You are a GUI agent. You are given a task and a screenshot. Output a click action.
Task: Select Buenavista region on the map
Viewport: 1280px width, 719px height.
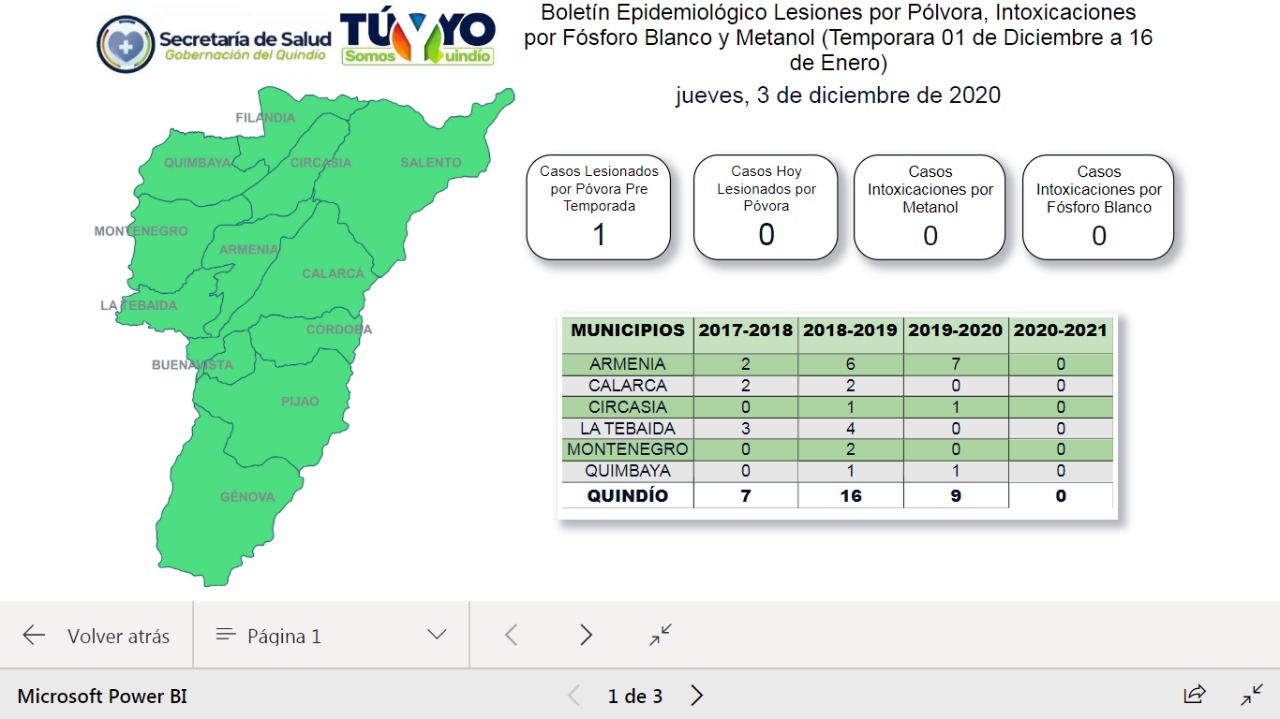[x=192, y=365]
